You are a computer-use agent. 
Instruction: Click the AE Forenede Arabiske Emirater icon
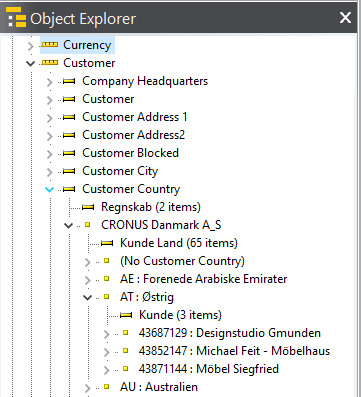107,279
